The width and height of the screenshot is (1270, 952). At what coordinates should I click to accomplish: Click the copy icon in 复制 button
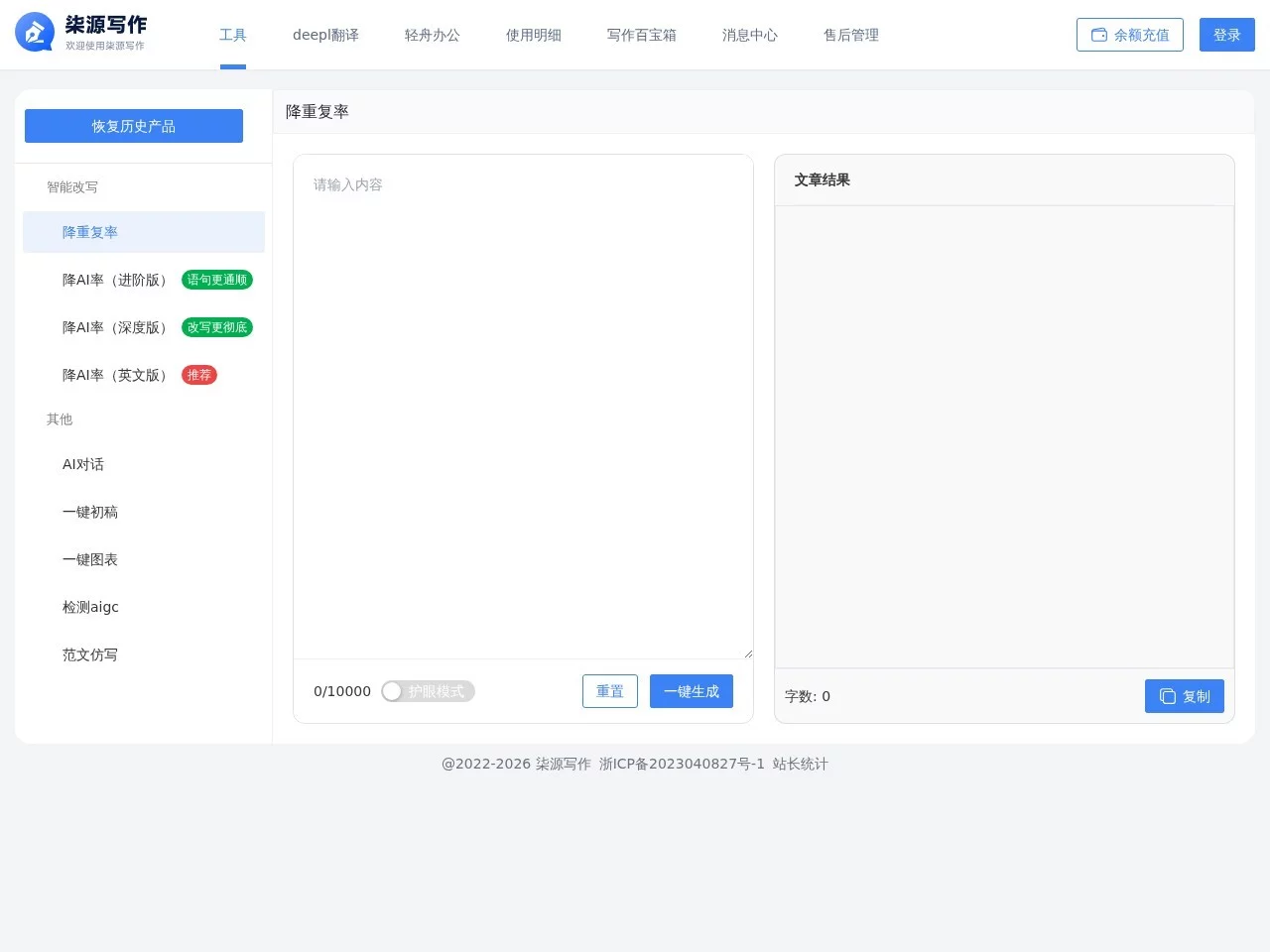click(x=1168, y=696)
